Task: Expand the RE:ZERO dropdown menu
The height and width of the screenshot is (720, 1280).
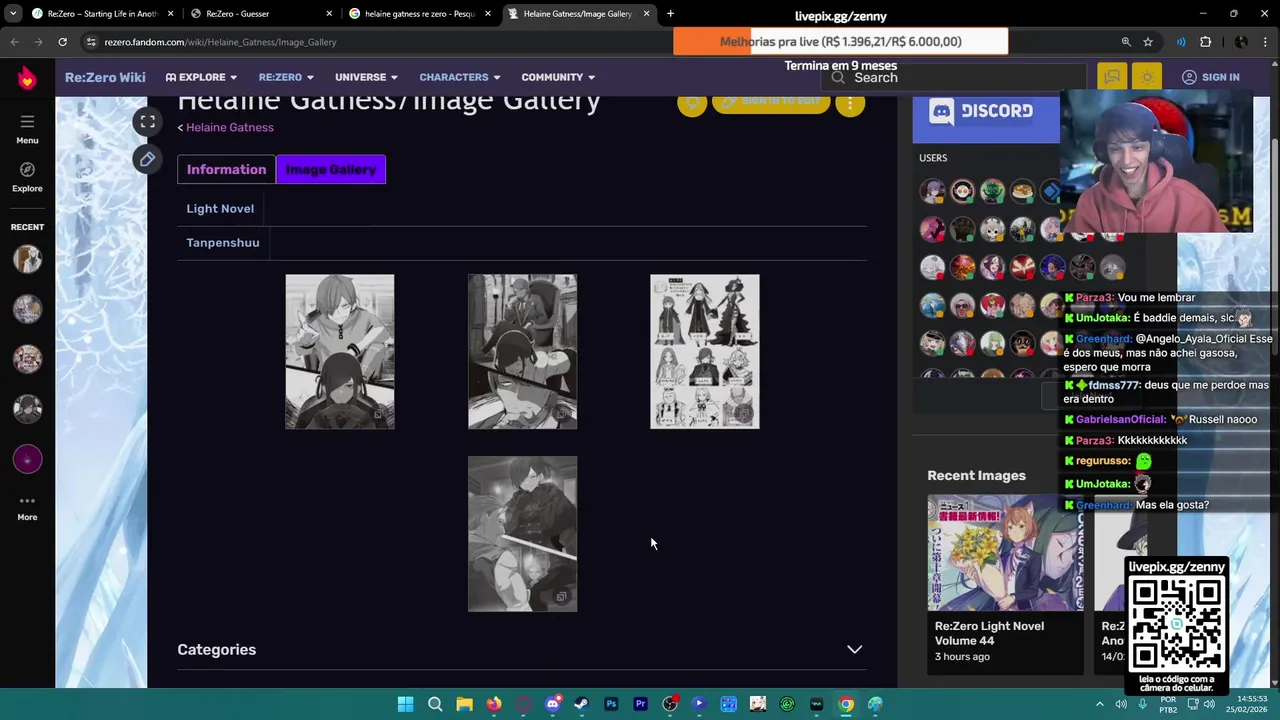Action: (286, 77)
